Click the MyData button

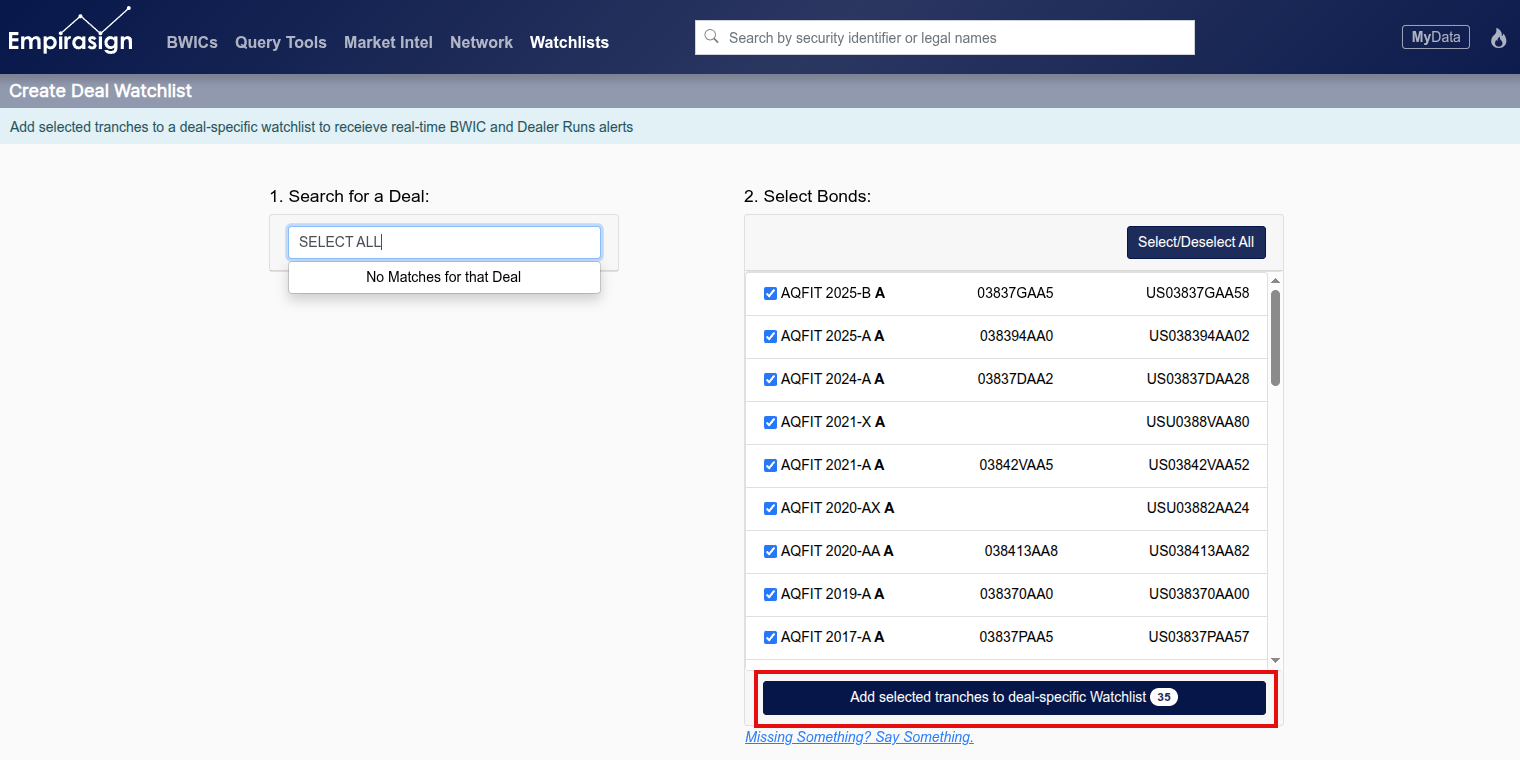1436,37
